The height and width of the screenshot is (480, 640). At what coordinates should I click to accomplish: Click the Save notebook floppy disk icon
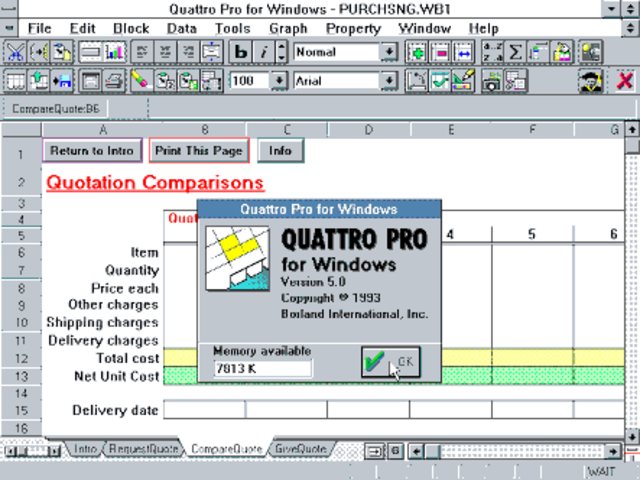point(62,81)
